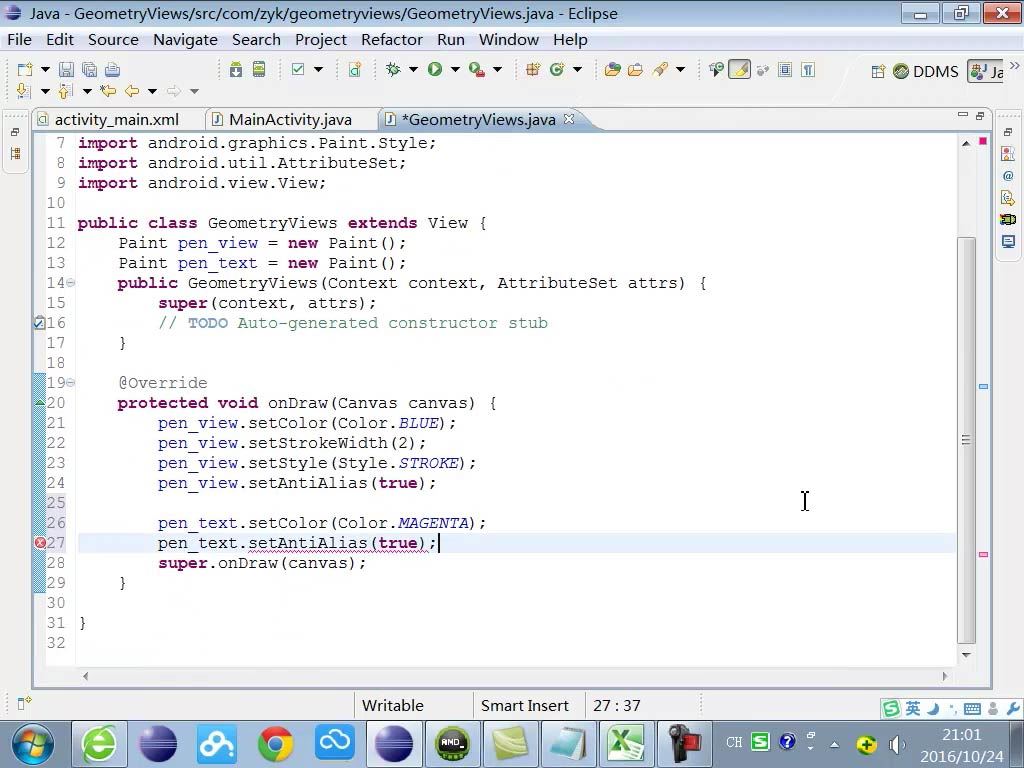Click the Run External Tools icon
This screenshot has height=768, width=1024.
[477, 69]
